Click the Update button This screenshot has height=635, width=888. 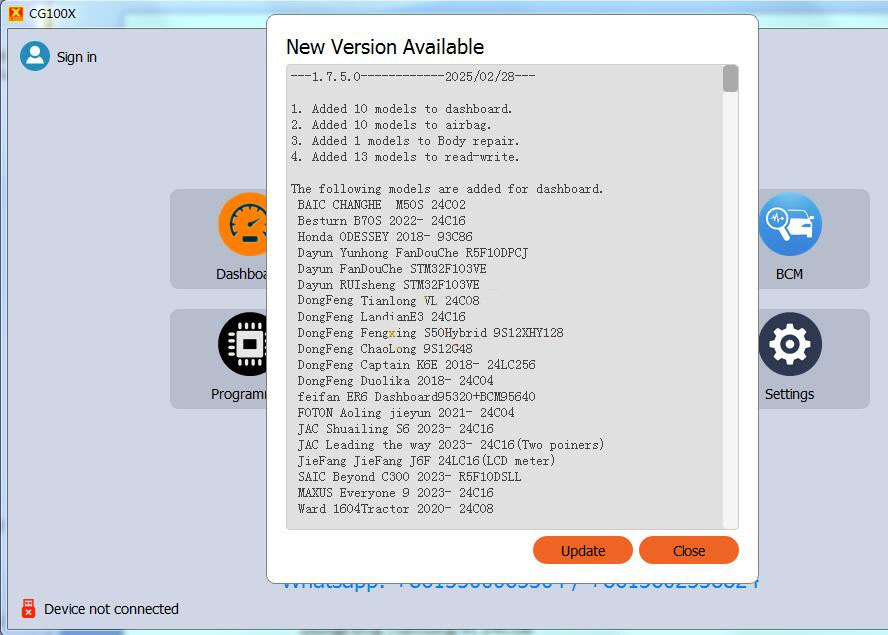[x=582, y=550]
